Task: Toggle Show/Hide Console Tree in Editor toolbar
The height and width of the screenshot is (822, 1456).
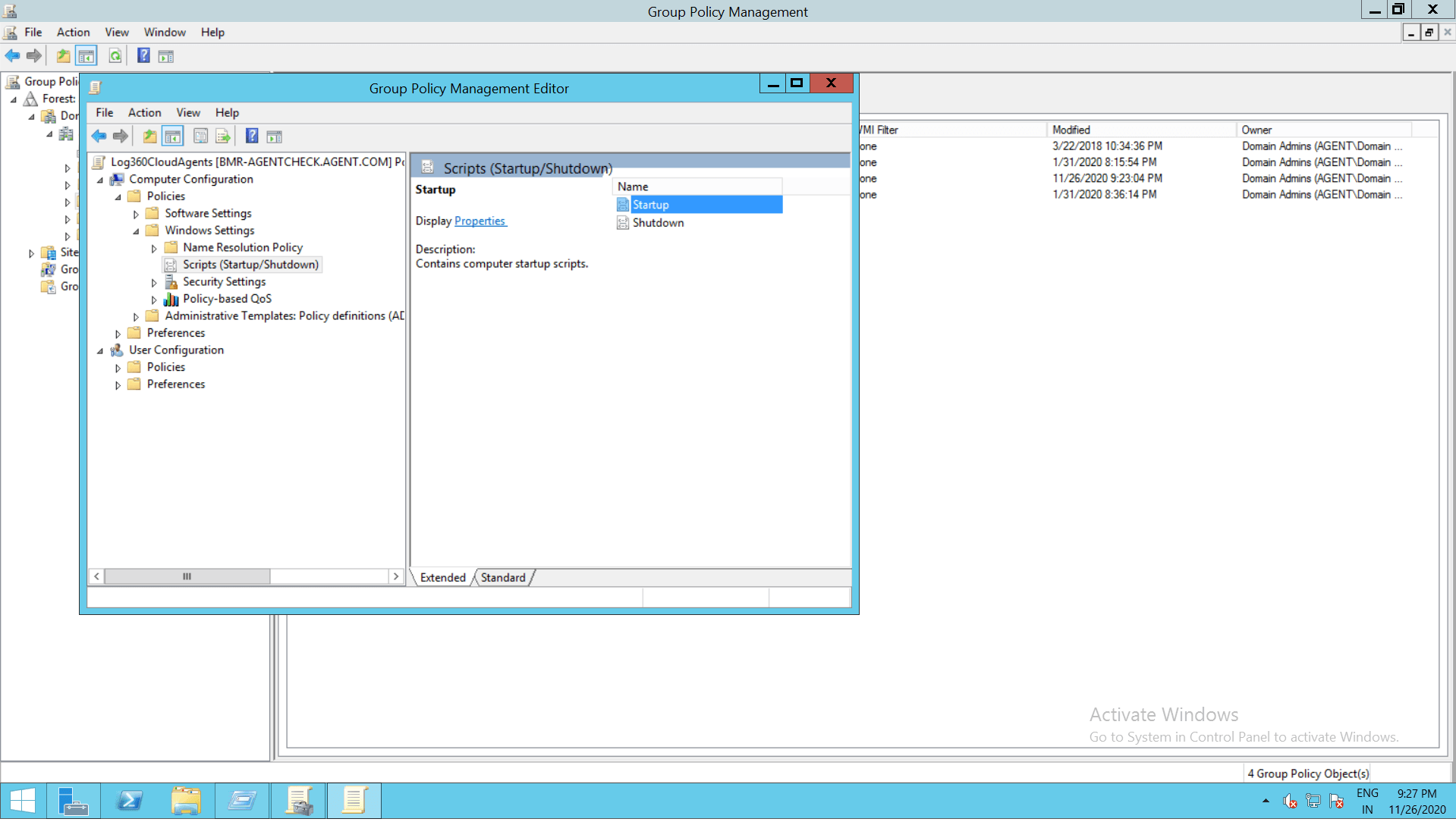Action: click(173, 136)
